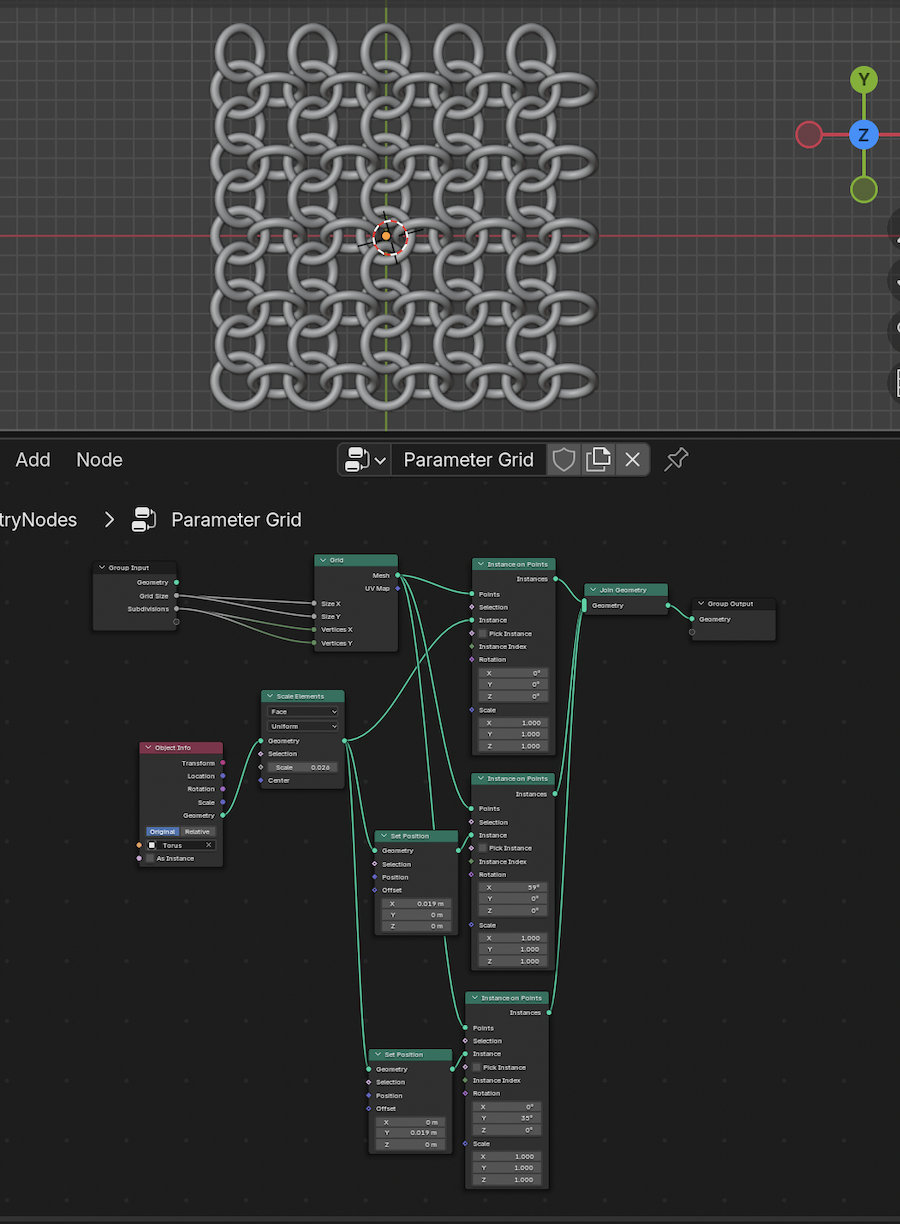Select Relative mode in Object Info node
The height and width of the screenshot is (1224, 900).
click(198, 831)
